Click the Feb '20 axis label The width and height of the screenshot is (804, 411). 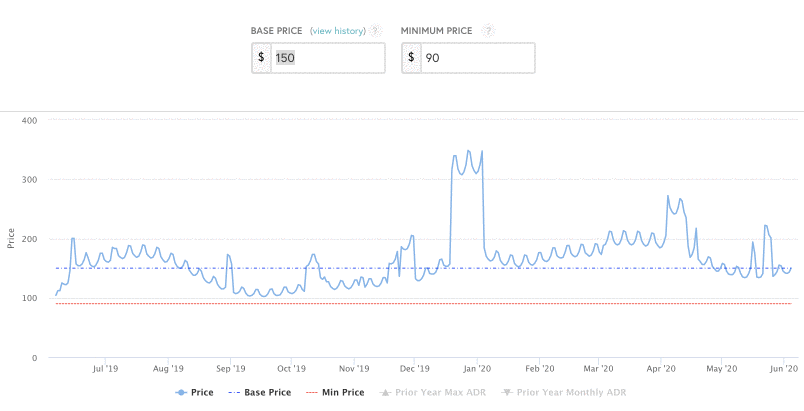point(539,368)
